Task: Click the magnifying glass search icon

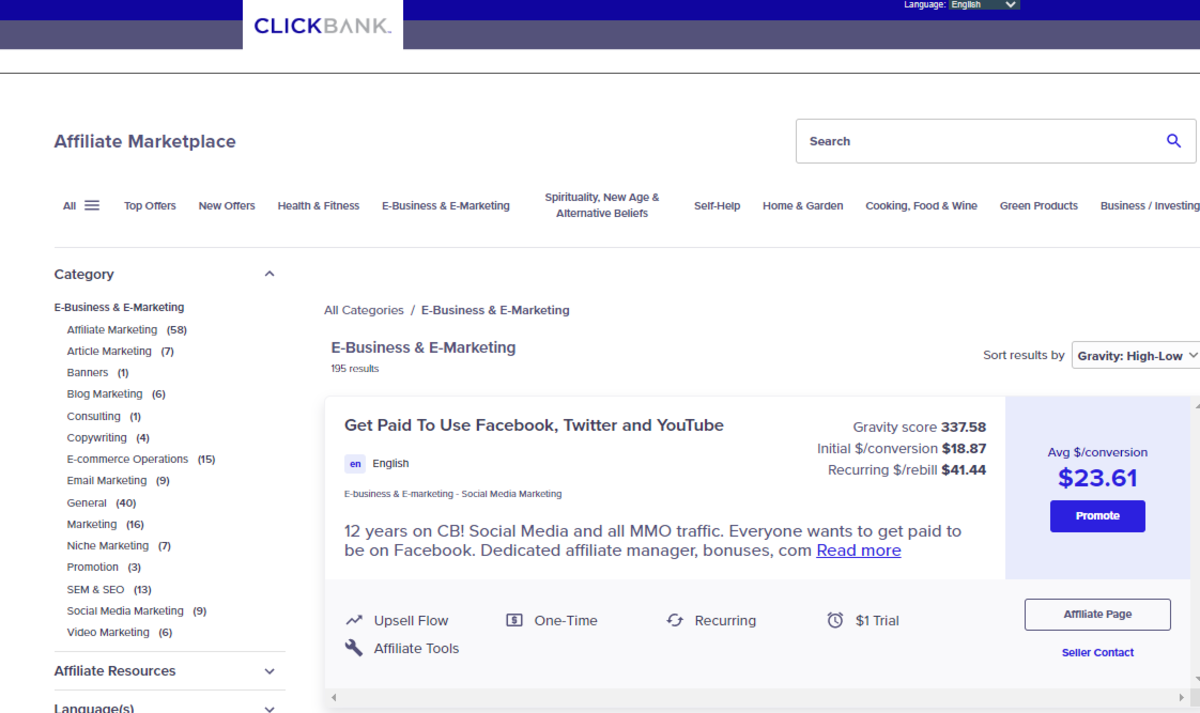Action: tap(1173, 141)
